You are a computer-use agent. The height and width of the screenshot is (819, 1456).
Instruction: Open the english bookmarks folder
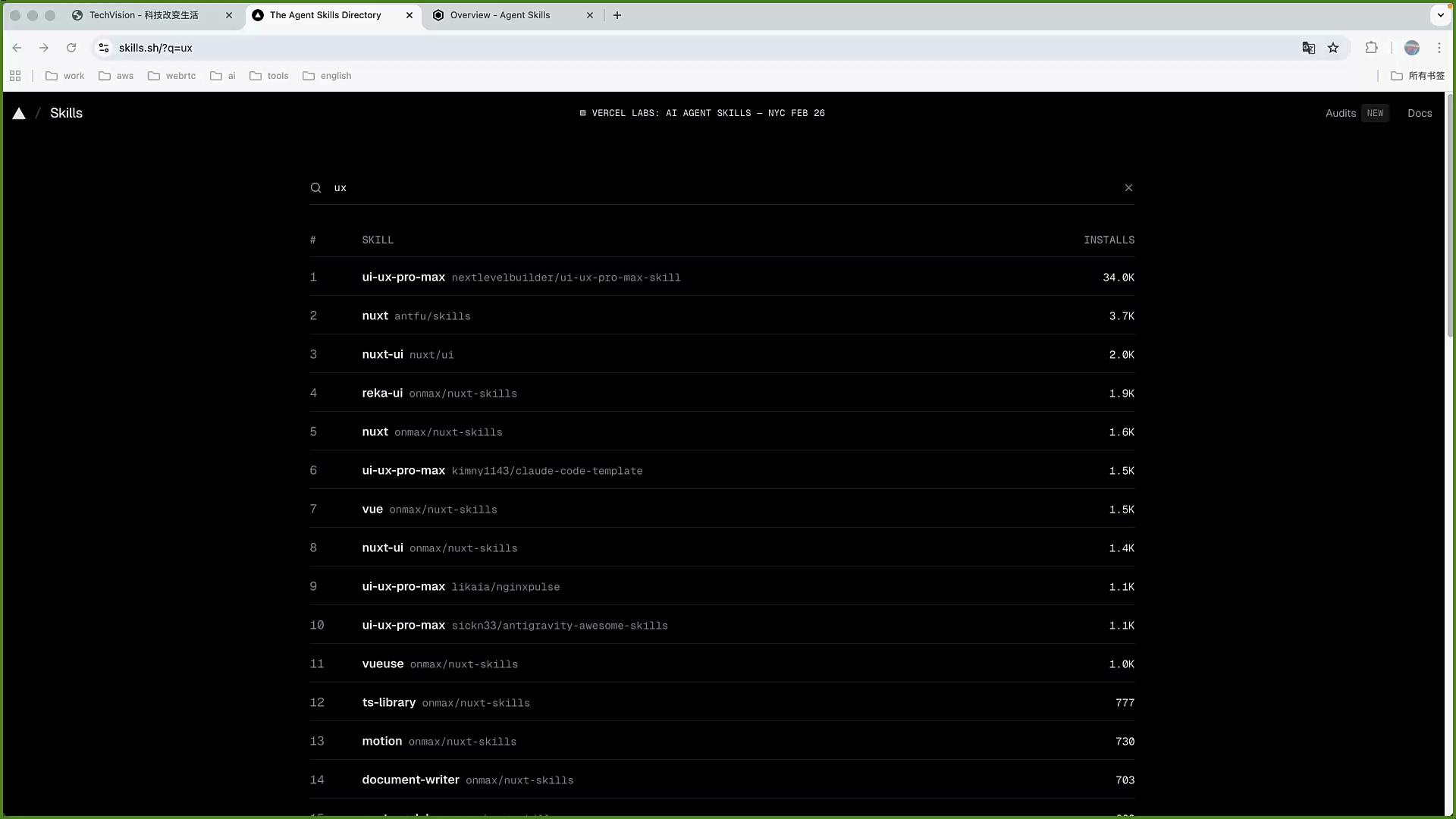click(x=327, y=76)
